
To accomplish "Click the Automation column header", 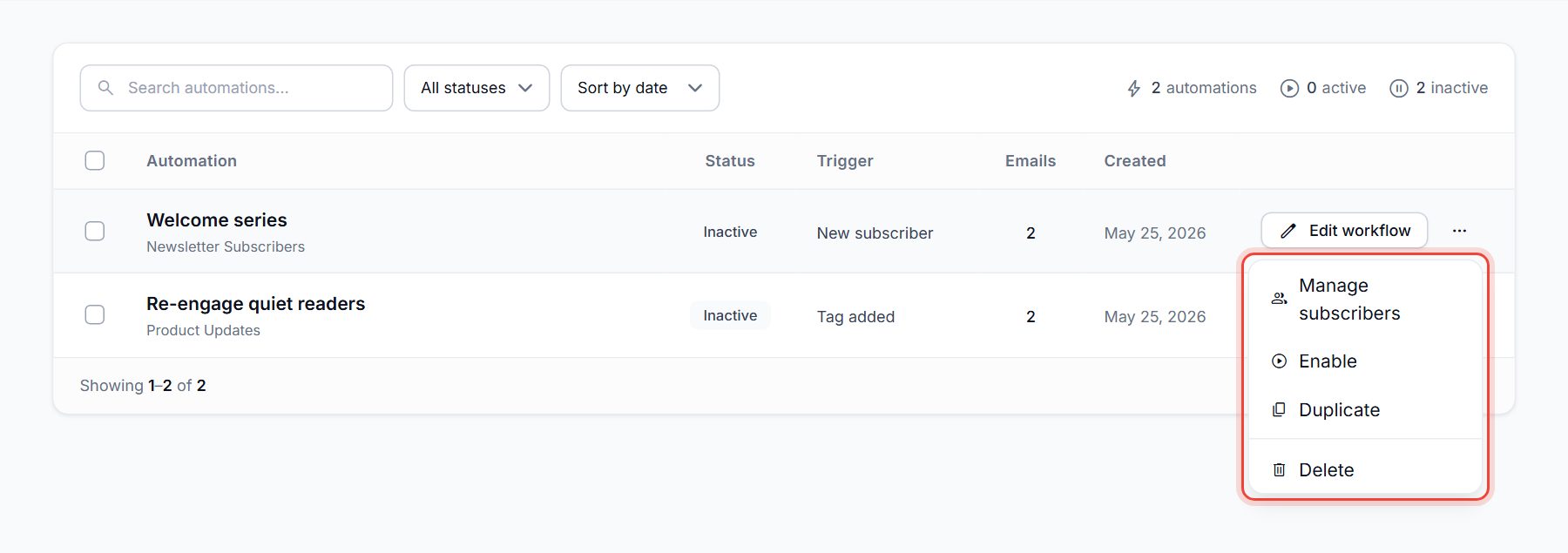I will [x=192, y=161].
